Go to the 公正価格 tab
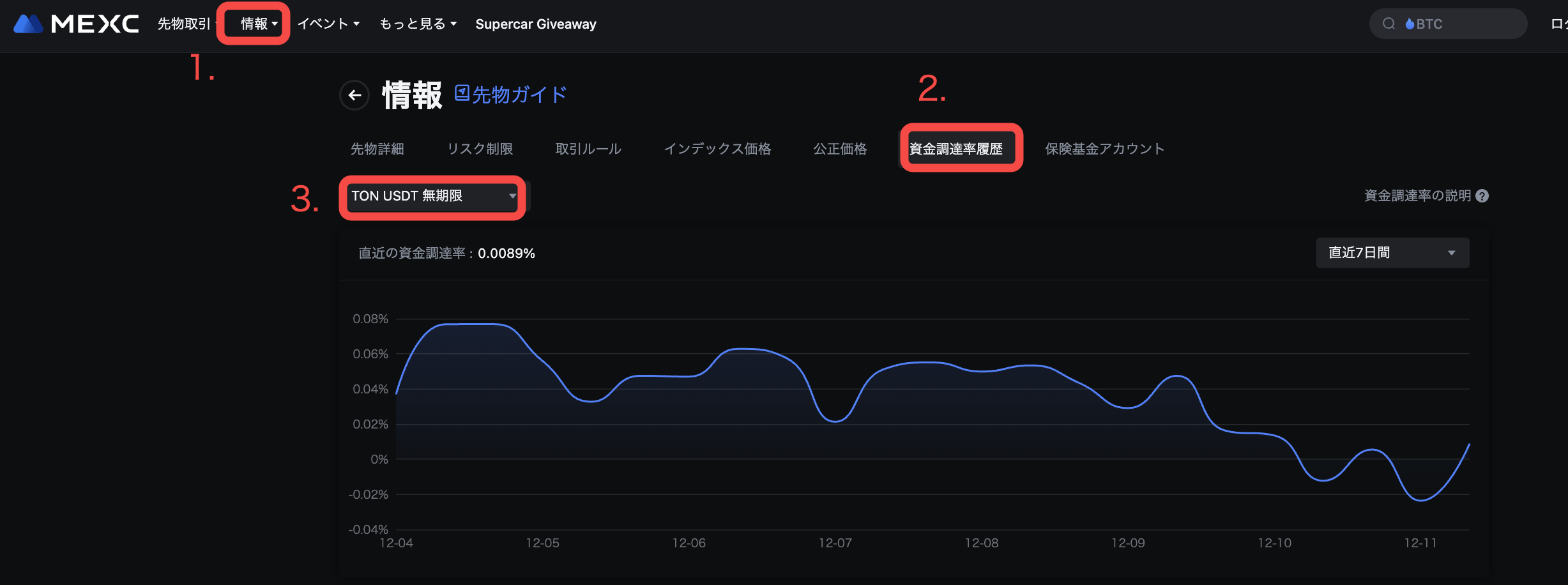This screenshot has width=1568, height=585. tap(840, 149)
